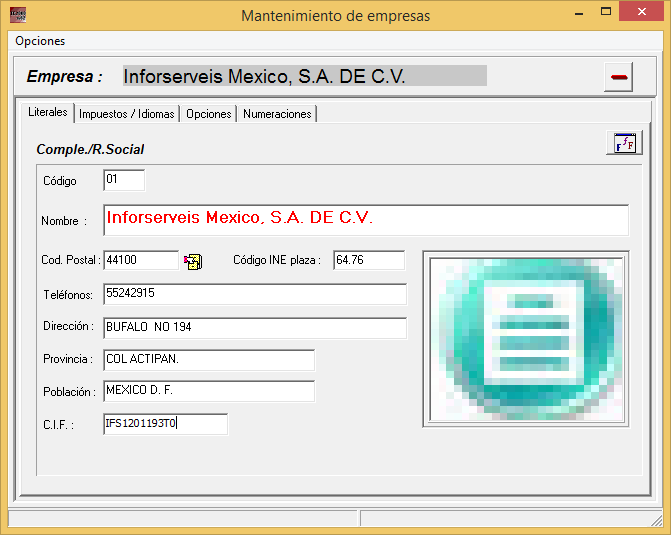Switch to the Numeraciones tab
Screen dimensions: 671x535
[x=277, y=114]
